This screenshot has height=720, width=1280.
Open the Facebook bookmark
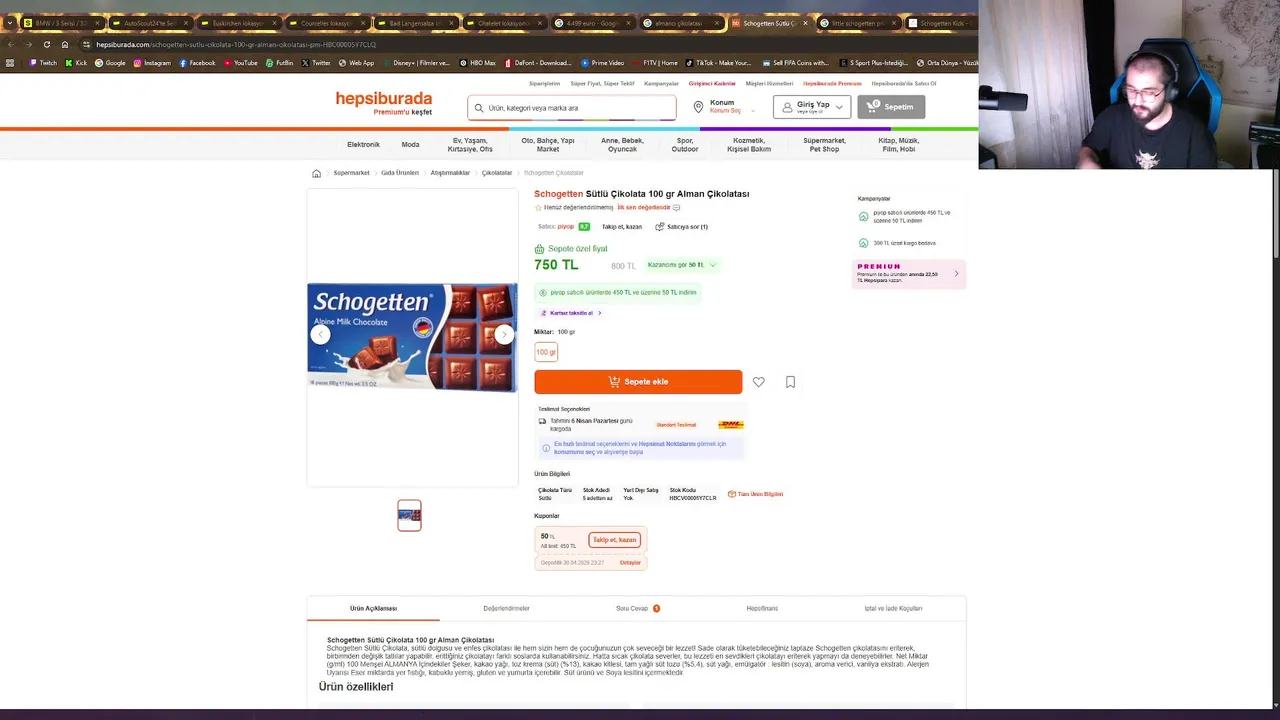(197, 63)
